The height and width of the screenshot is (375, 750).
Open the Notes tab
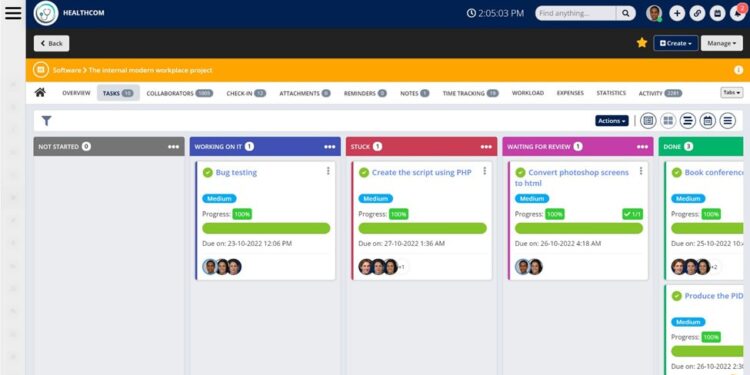point(415,93)
